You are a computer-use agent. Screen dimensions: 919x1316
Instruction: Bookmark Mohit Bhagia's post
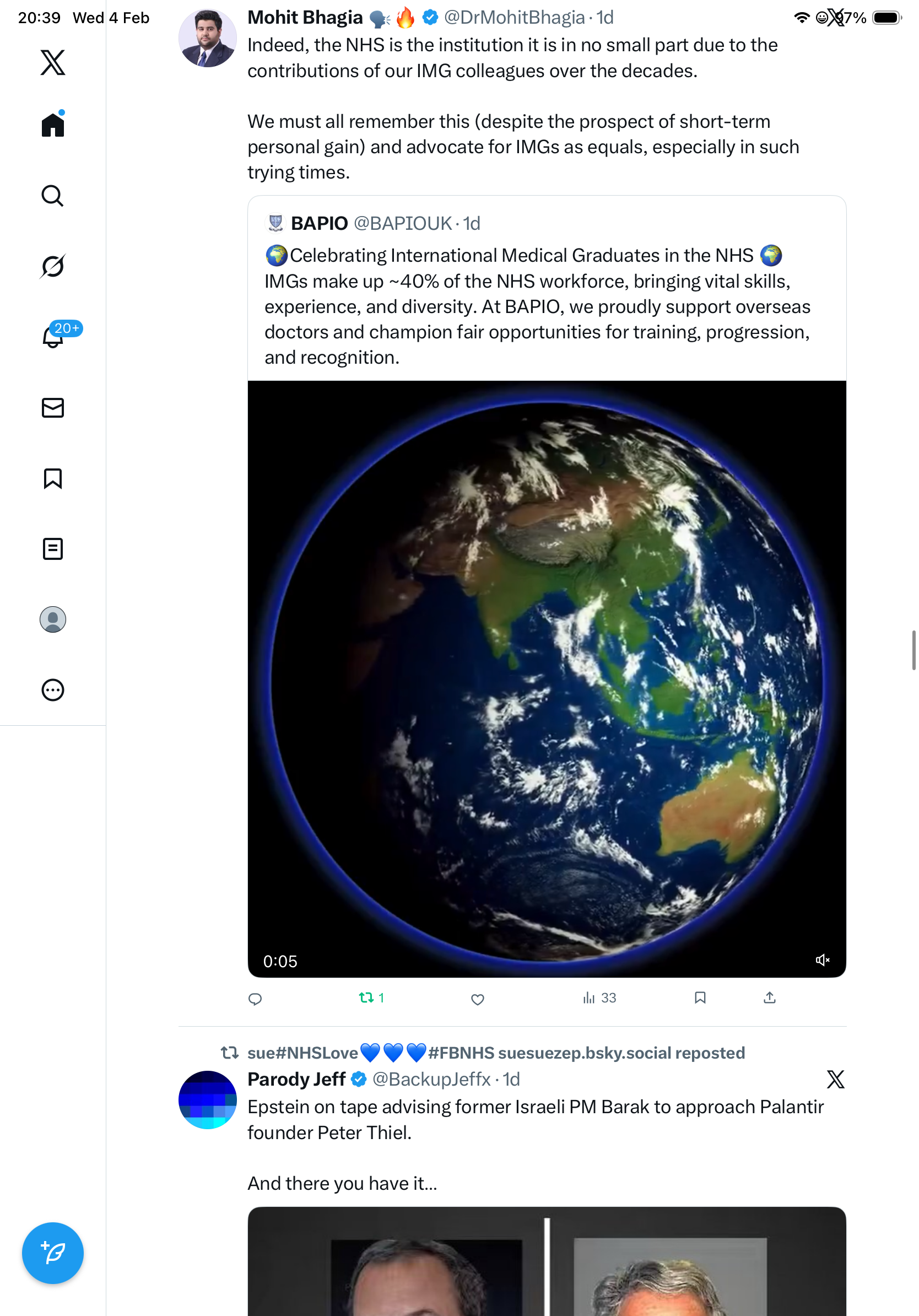(x=700, y=998)
